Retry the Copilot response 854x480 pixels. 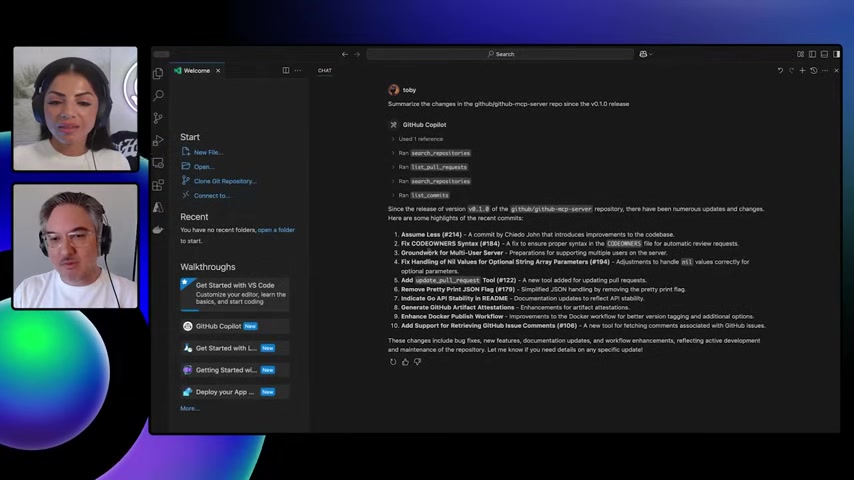click(393, 362)
